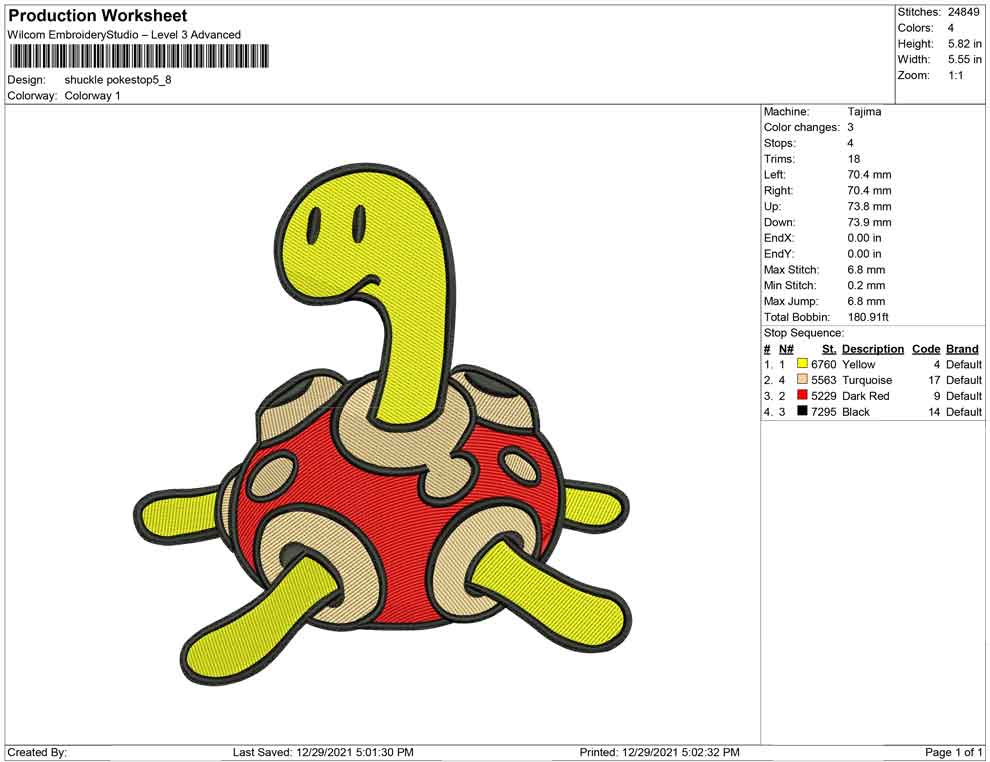Viewport: 990px width, 762px height.
Task: Click total bobbin value '180.91ft'
Action: [x=868, y=317]
